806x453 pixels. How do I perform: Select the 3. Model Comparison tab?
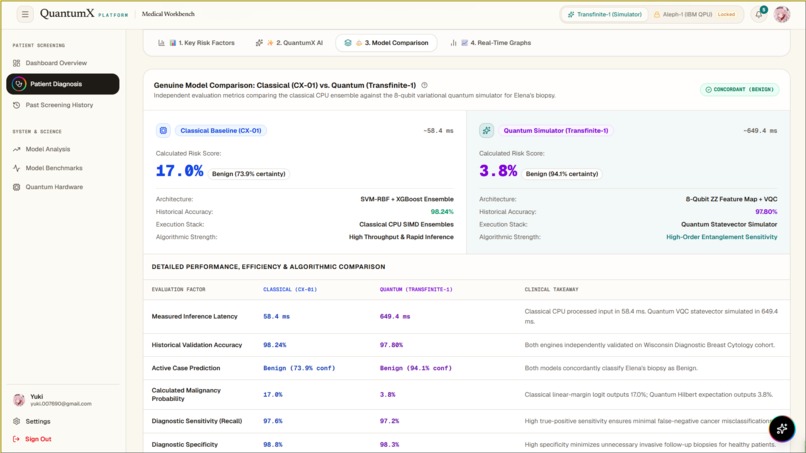(387, 43)
